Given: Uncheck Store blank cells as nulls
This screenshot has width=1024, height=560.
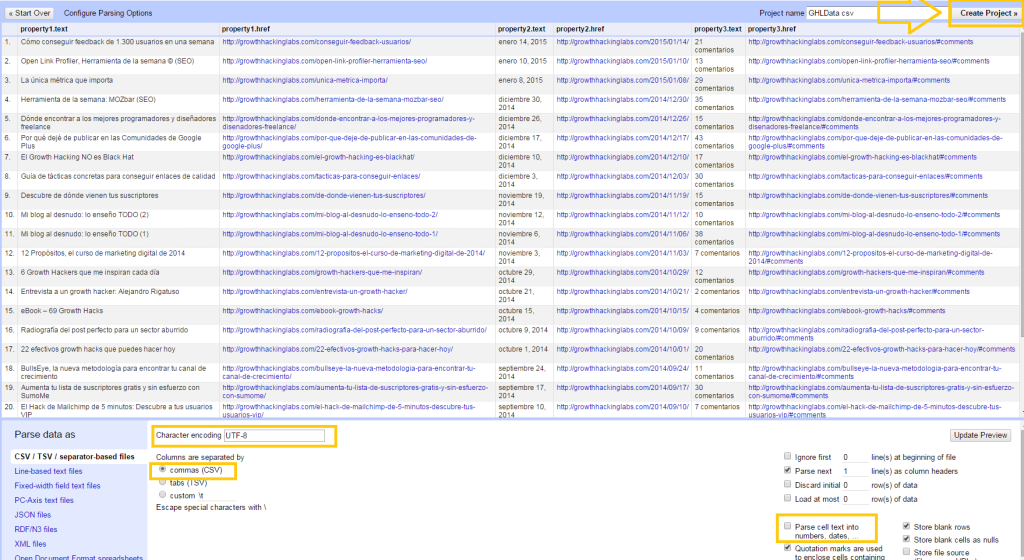Looking at the screenshot, I should 906,539.
